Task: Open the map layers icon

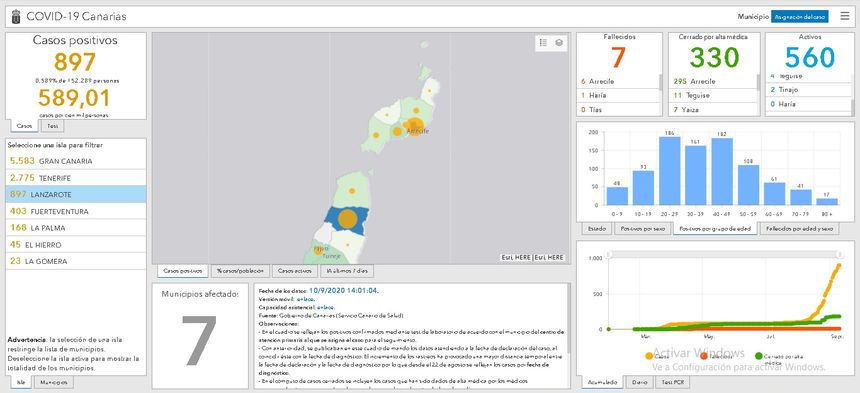Action: coord(558,43)
